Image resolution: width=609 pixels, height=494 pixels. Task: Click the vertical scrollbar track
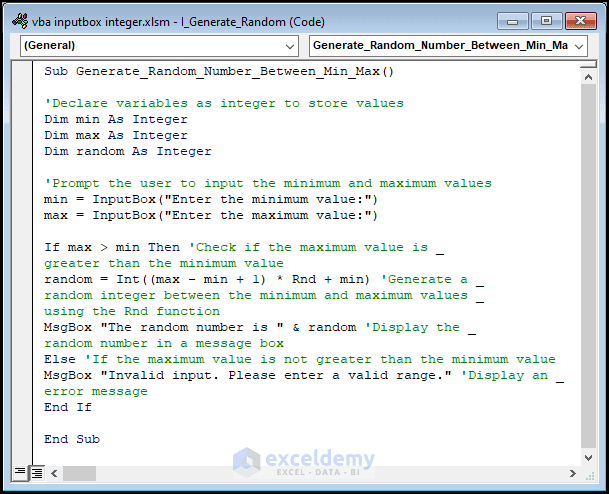[x=588, y=267]
